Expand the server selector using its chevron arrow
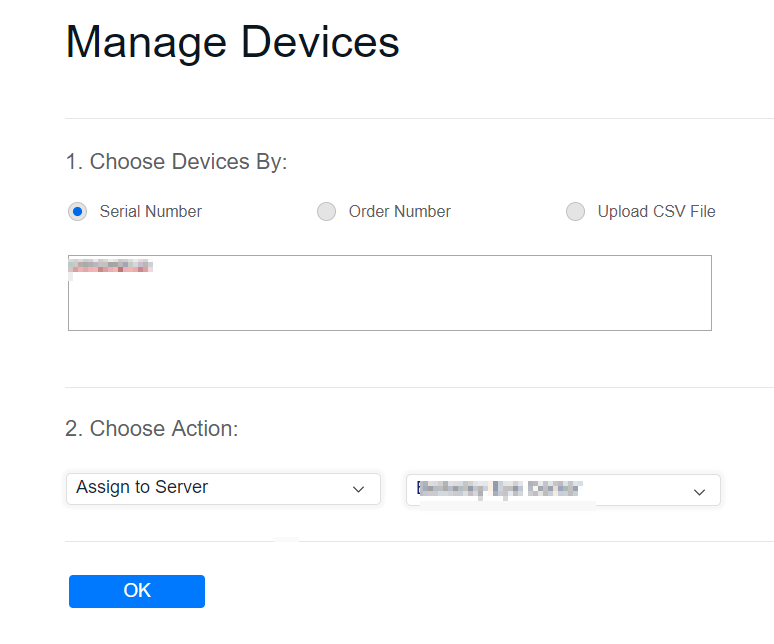The image size is (774, 644). tap(699, 491)
